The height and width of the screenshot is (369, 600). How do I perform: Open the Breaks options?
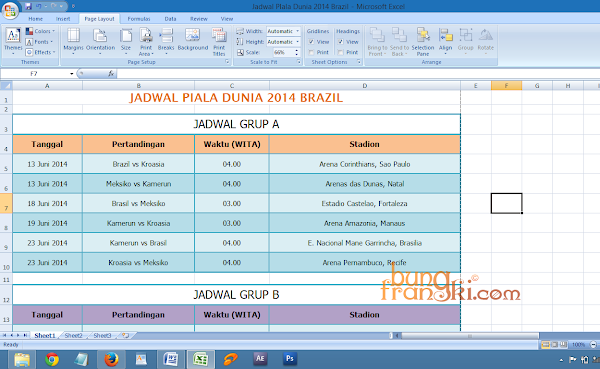tap(166, 41)
